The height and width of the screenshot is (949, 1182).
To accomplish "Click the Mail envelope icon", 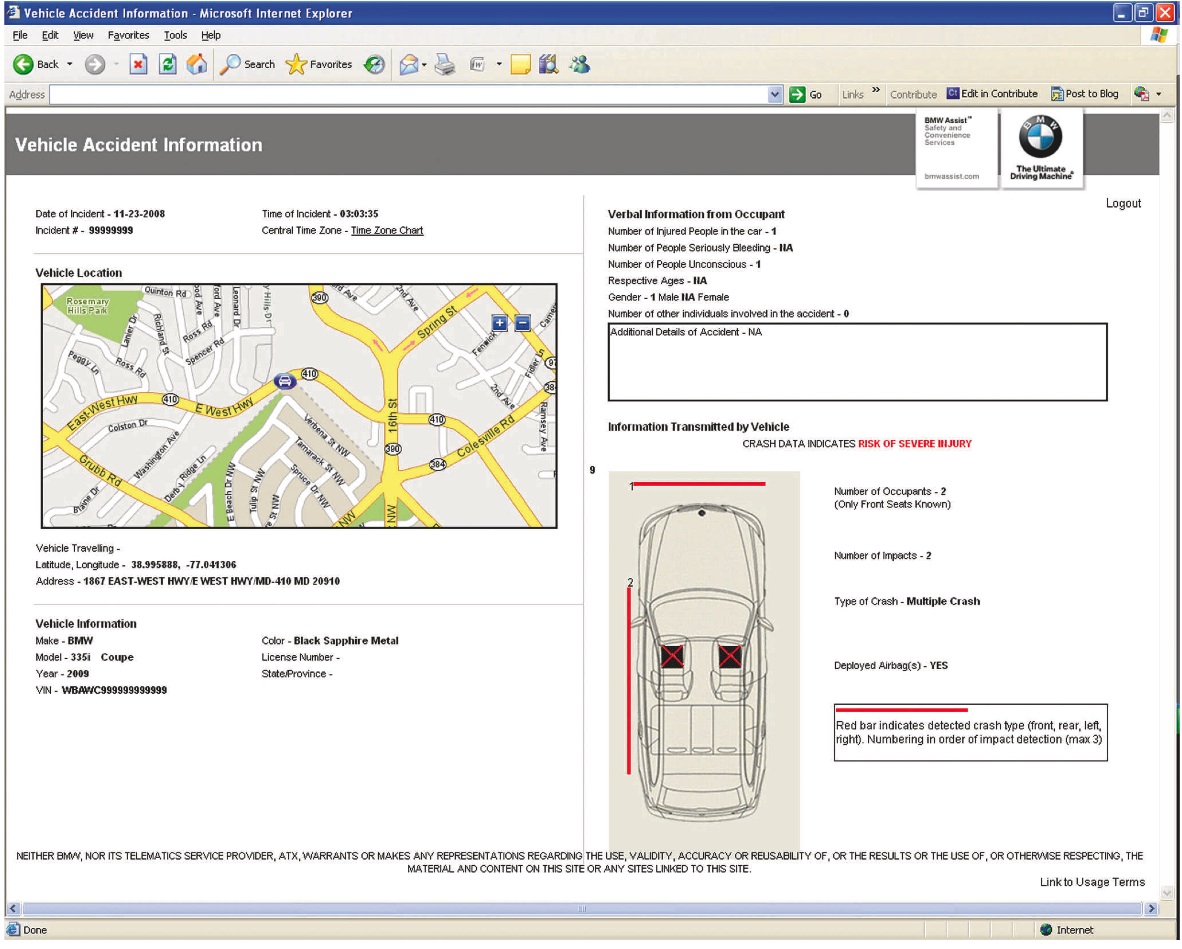I will [409, 65].
